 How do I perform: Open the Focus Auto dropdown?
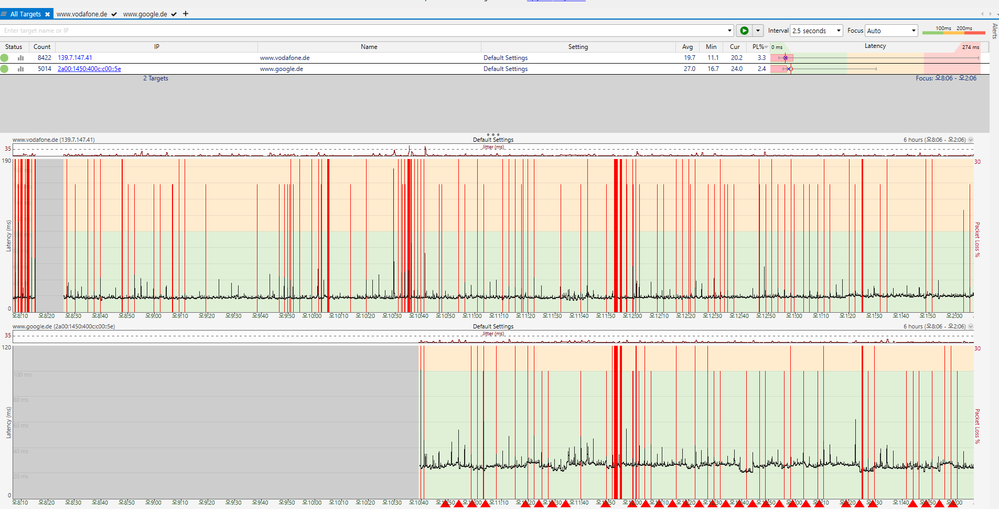point(891,31)
